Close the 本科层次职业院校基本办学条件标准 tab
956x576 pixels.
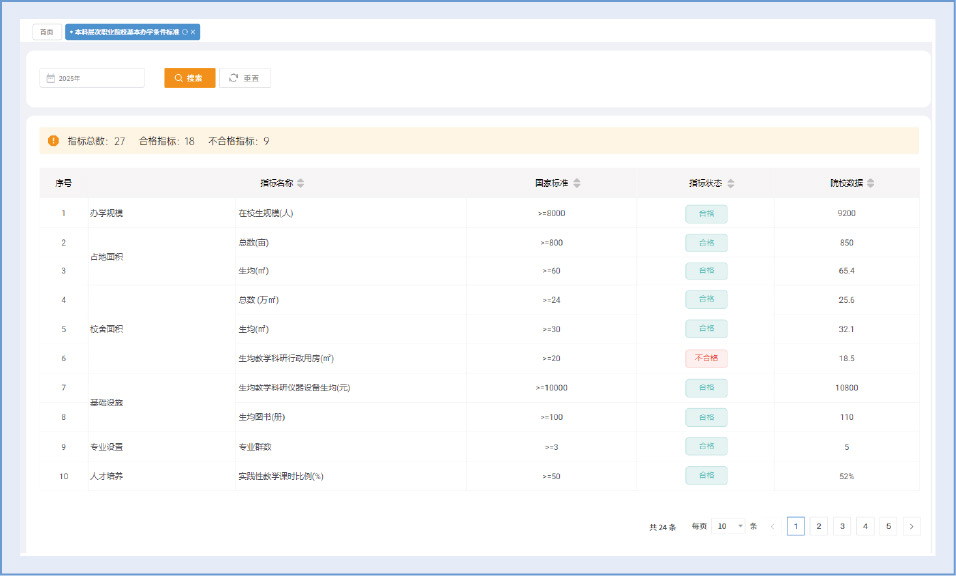pyautogui.click(x=193, y=32)
